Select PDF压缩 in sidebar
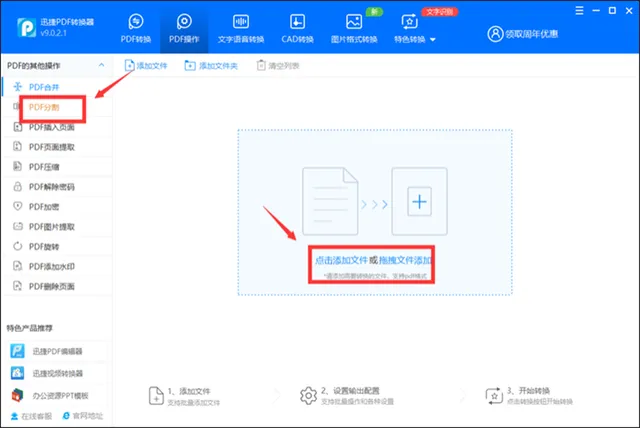Viewport: 640px width, 428px height. click(x=57, y=167)
